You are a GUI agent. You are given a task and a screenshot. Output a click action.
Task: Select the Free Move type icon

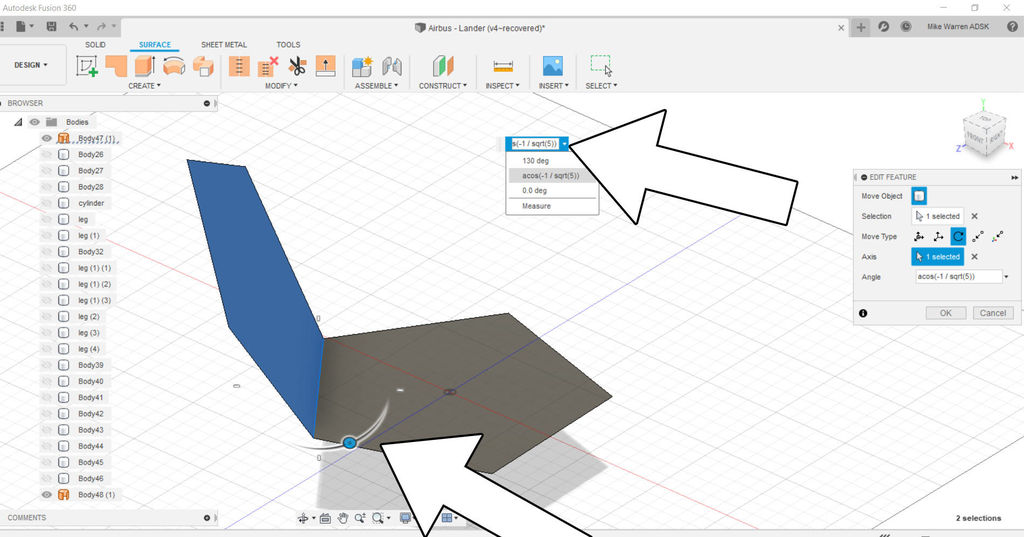919,236
